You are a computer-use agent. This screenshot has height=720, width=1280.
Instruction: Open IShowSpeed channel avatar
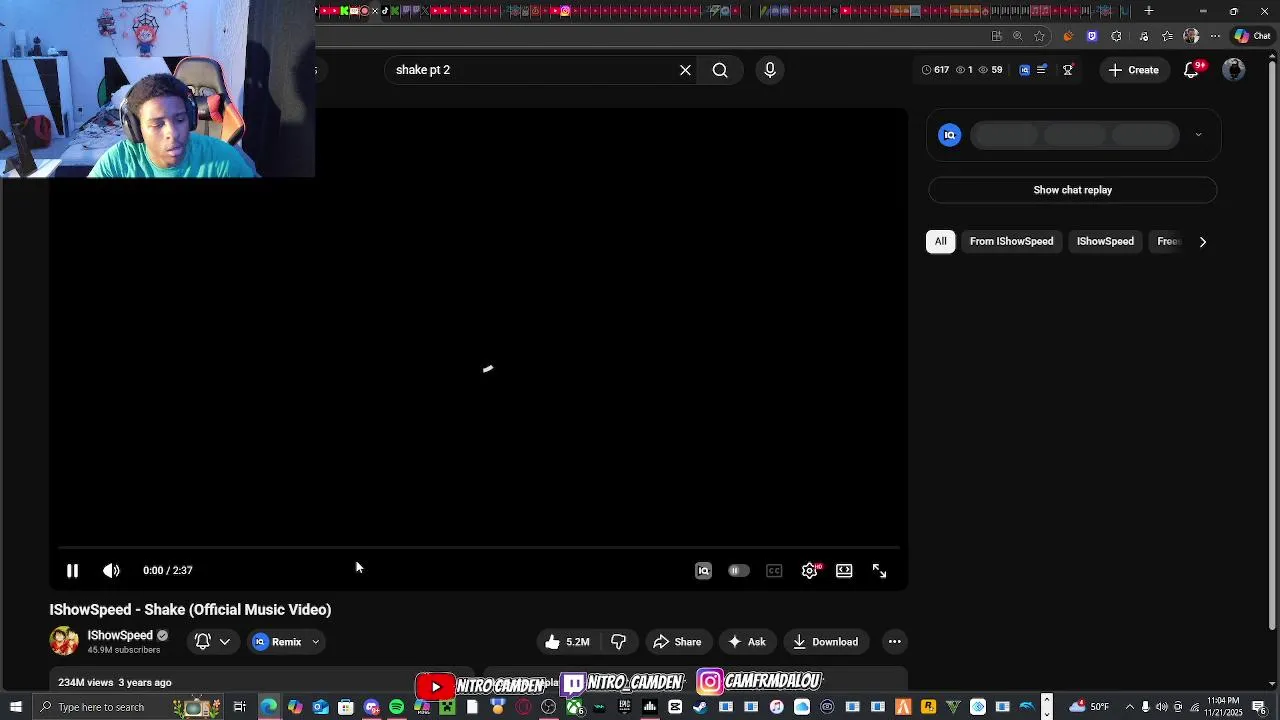coord(64,641)
